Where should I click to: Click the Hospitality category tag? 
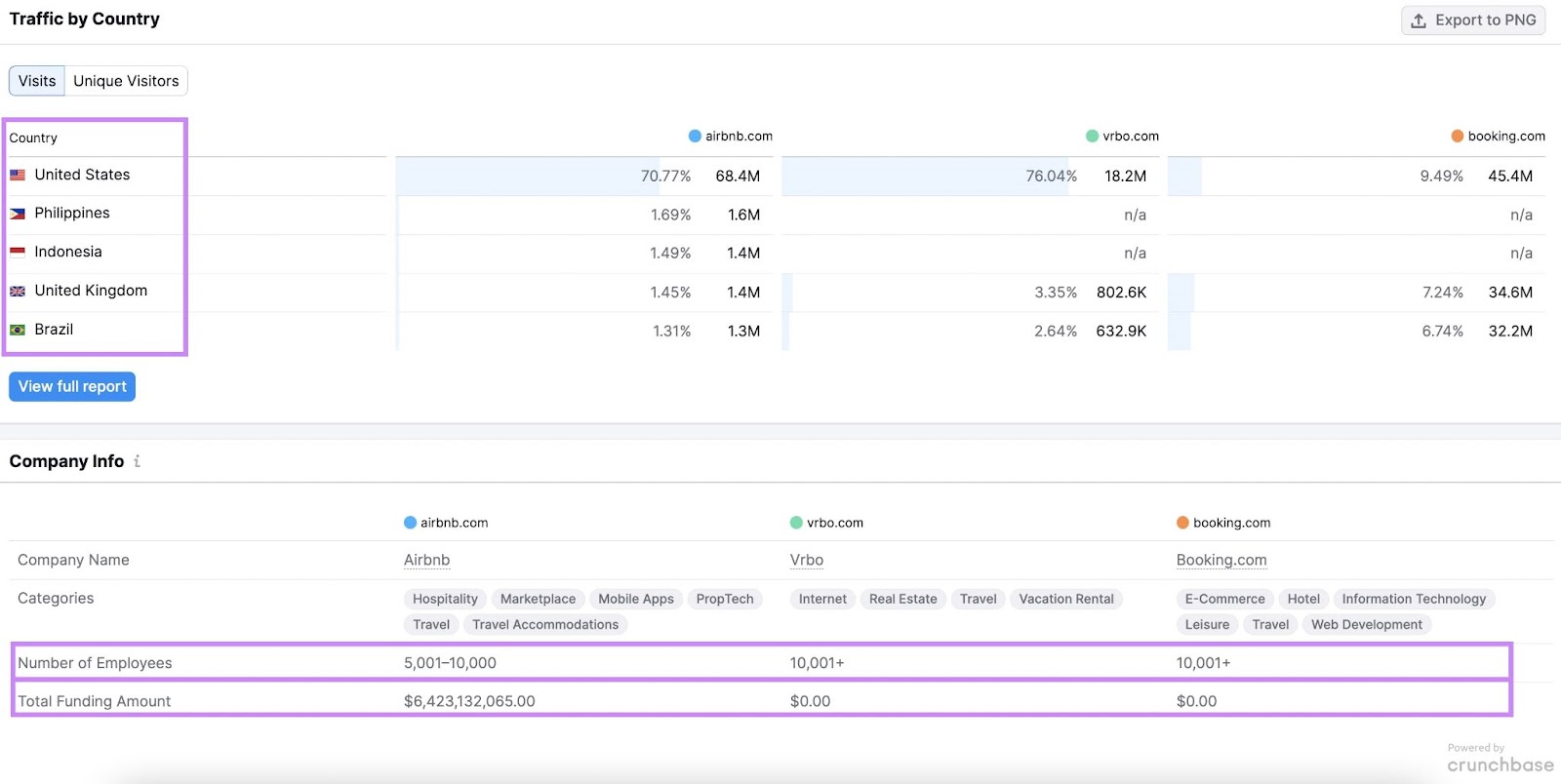445,599
